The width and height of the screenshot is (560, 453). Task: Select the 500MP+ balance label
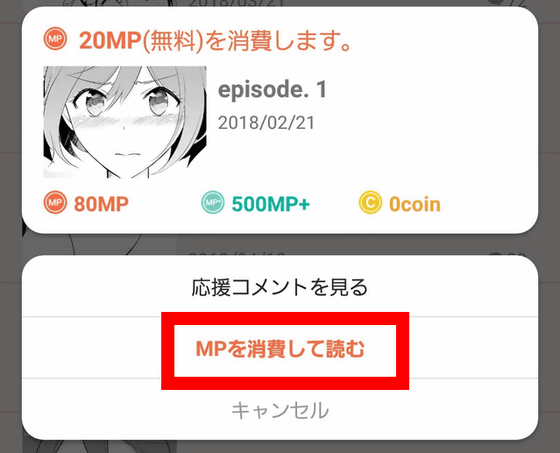pos(271,204)
